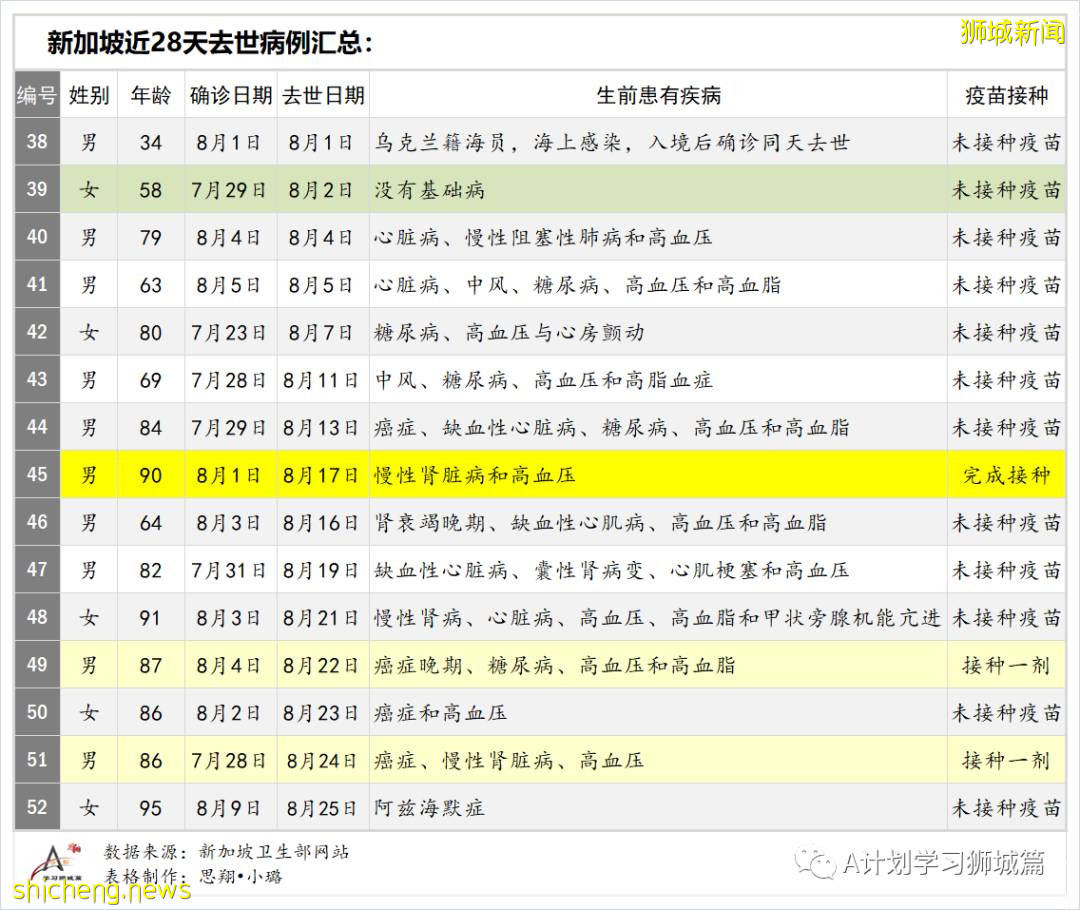Image resolution: width=1080 pixels, height=910 pixels.
Task: Click the 年龄 column header cell
Action: (x=150, y=95)
